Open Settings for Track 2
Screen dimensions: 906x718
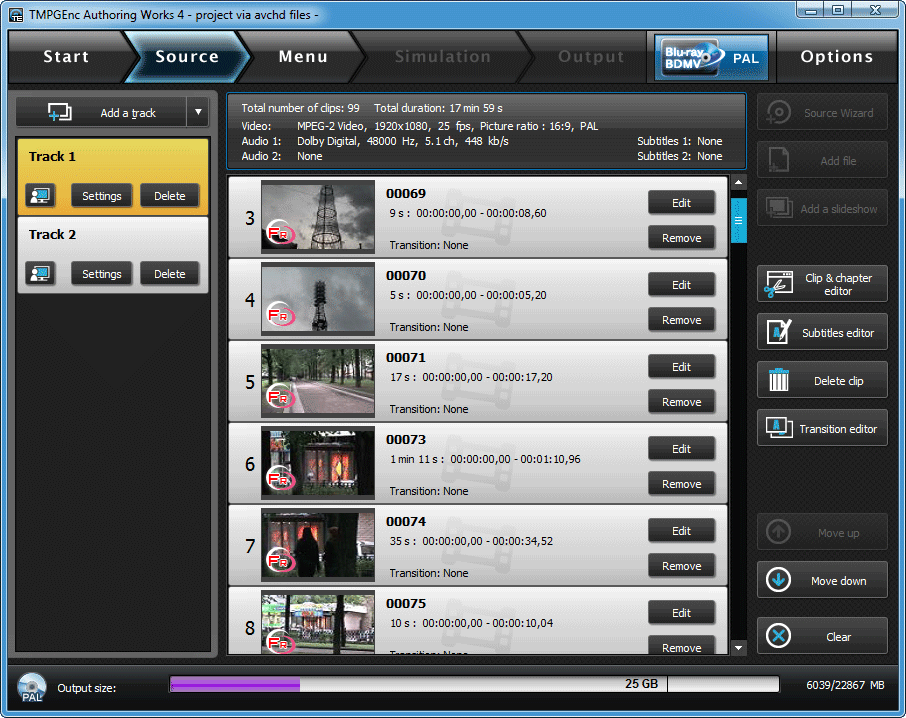[102, 274]
